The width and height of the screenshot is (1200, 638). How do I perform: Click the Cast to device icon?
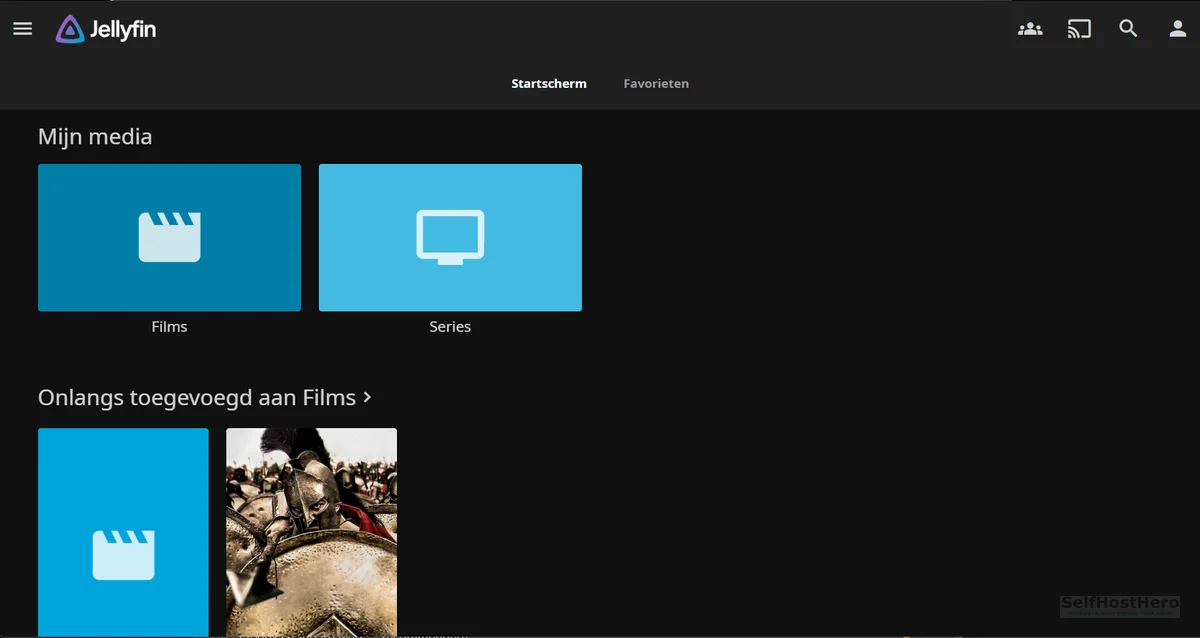pyautogui.click(x=1079, y=29)
